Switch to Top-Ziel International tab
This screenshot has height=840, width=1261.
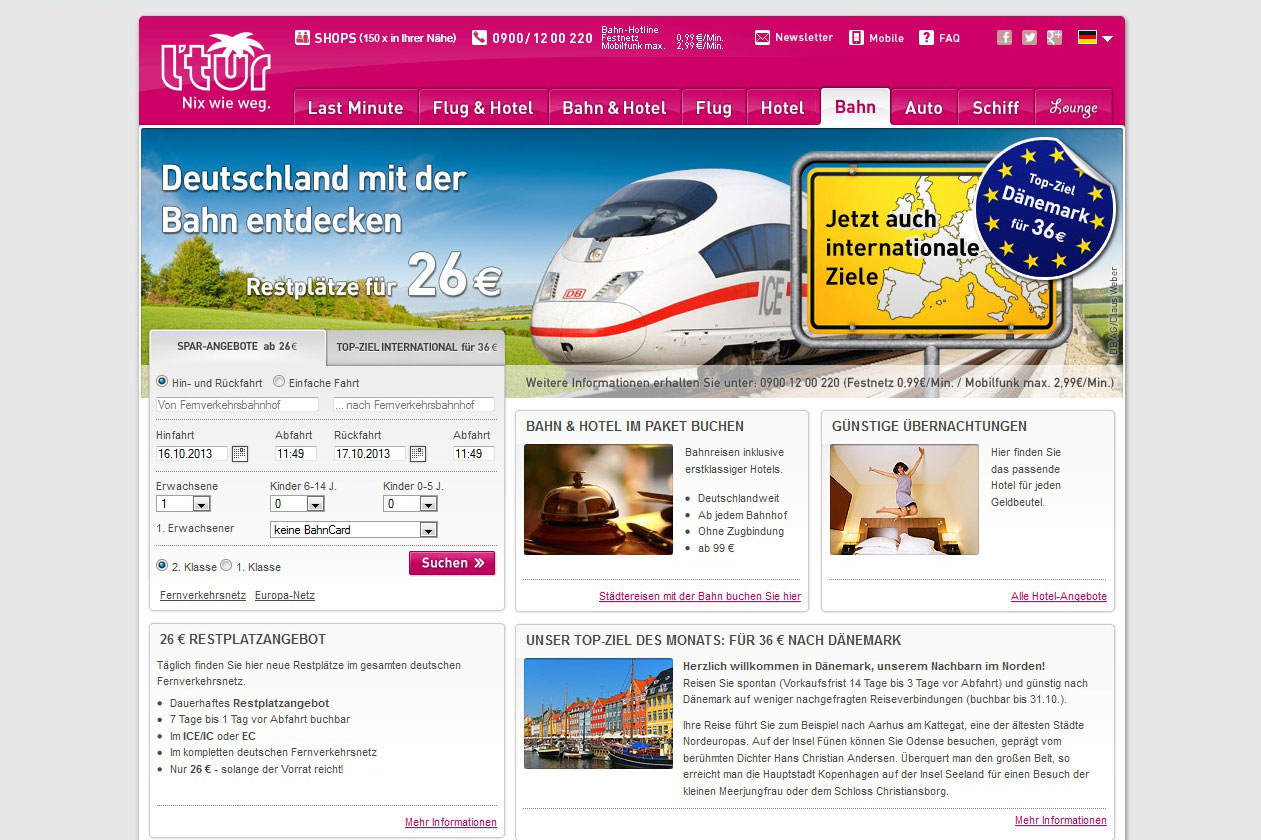click(416, 347)
